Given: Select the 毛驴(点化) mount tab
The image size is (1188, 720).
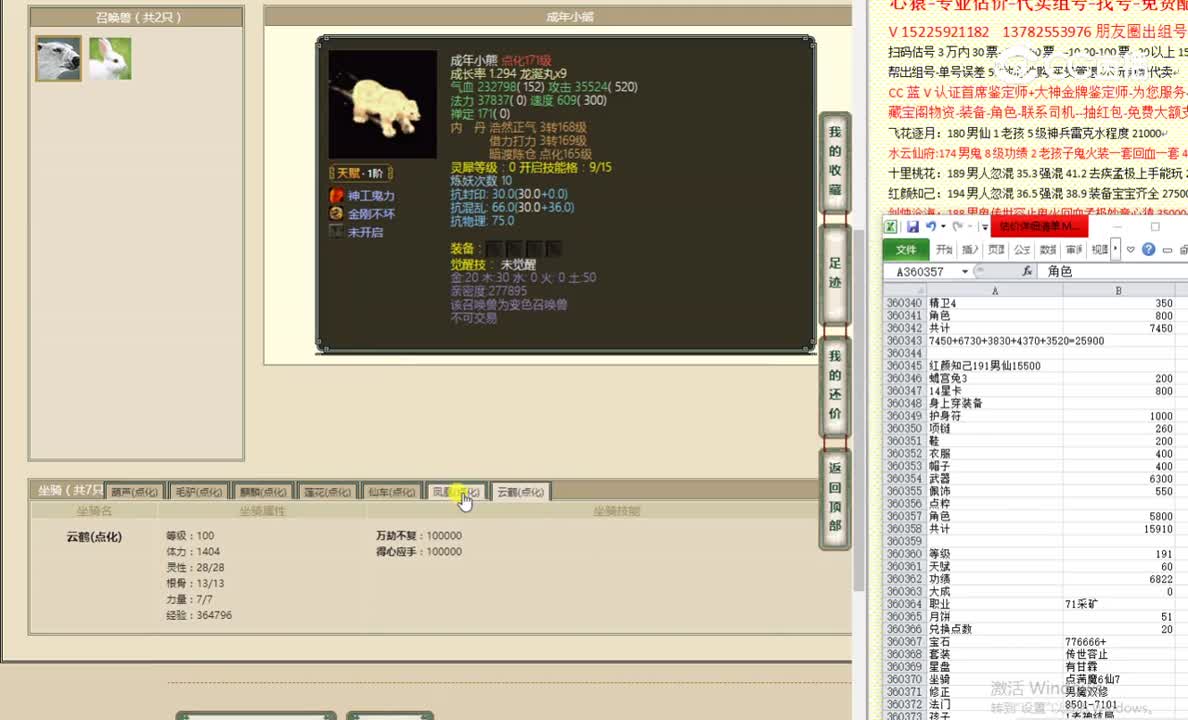Looking at the screenshot, I should (x=199, y=491).
